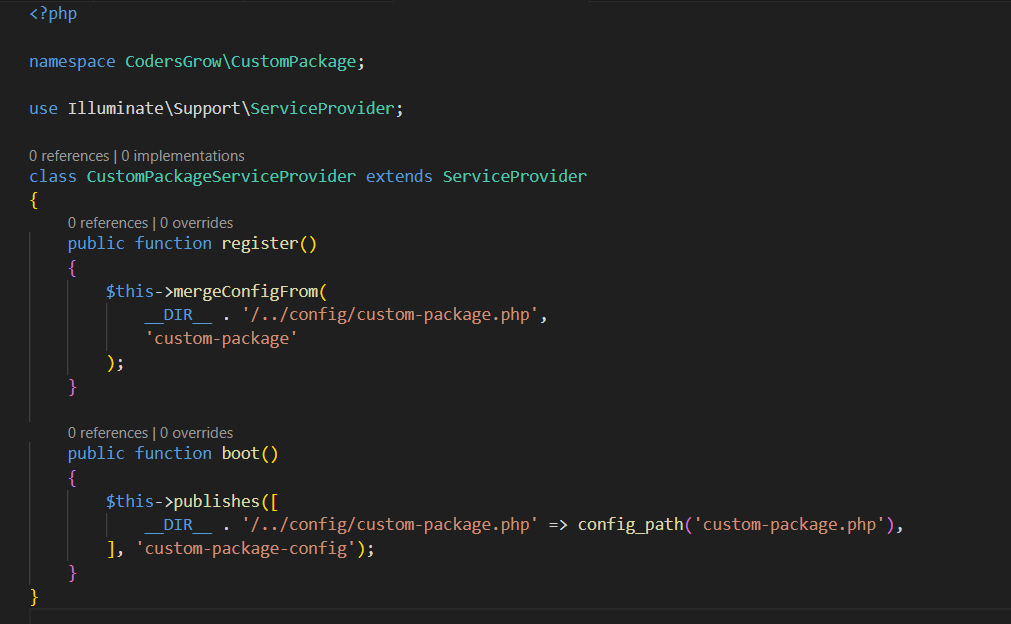Viewport: 1011px width, 624px height.
Task: Place cursor on CodersGrow\CustomPackage namespace name
Action: point(240,62)
